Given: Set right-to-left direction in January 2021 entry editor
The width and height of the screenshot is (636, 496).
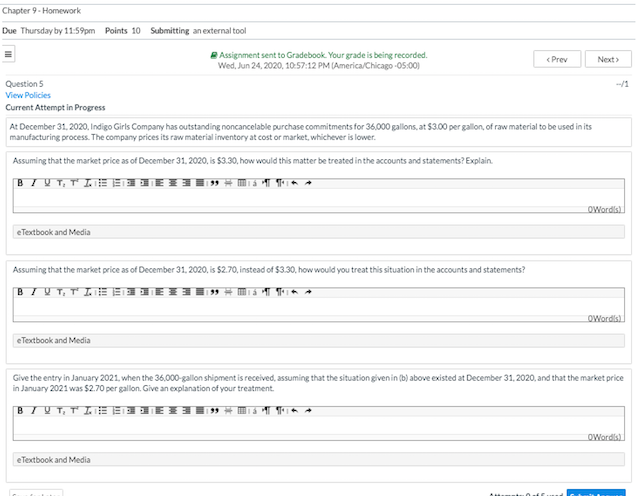Looking at the screenshot, I should tap(280, 411).
